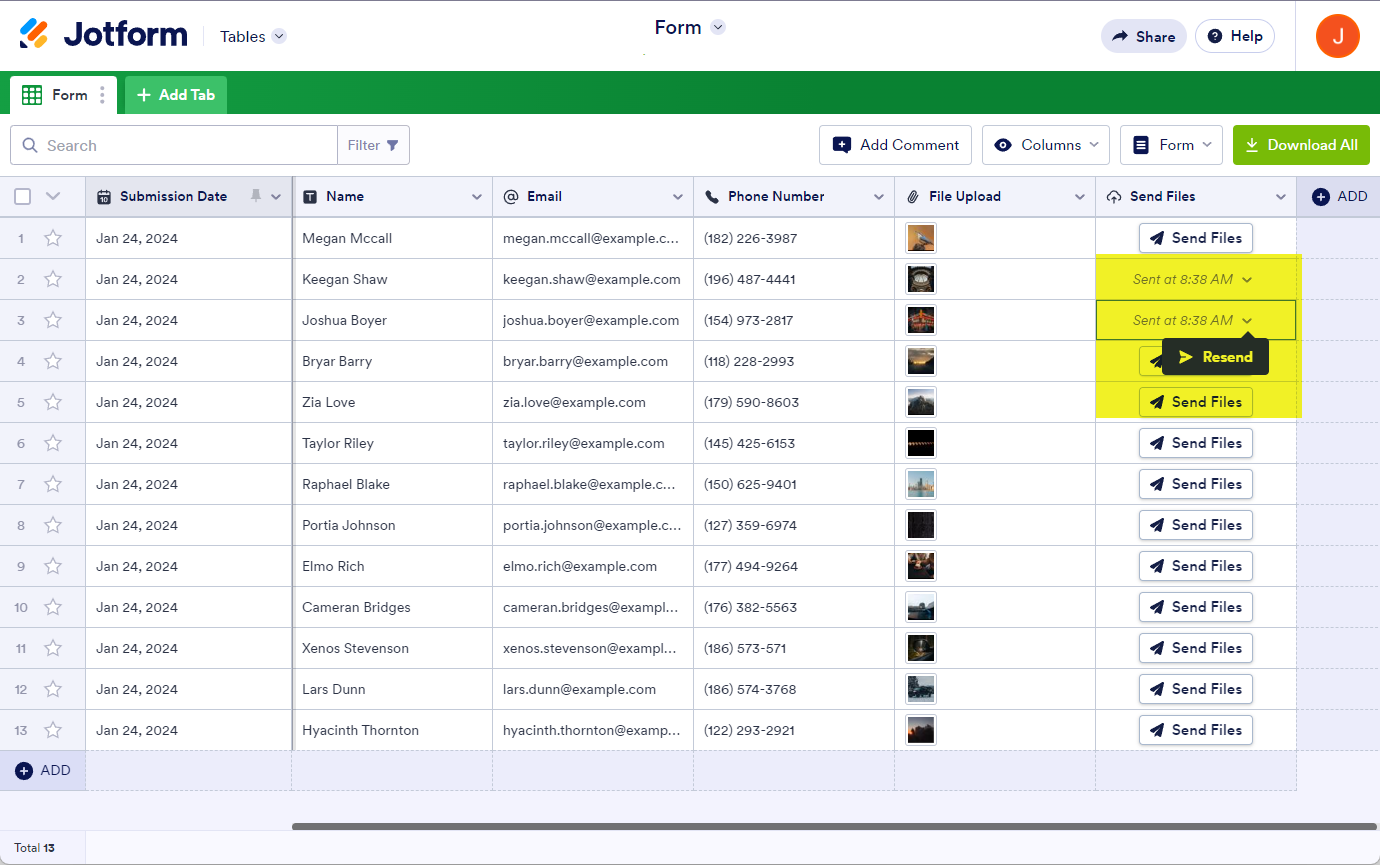Open Elmo Rich's uploaded file thumbnail

pos(920,566)
